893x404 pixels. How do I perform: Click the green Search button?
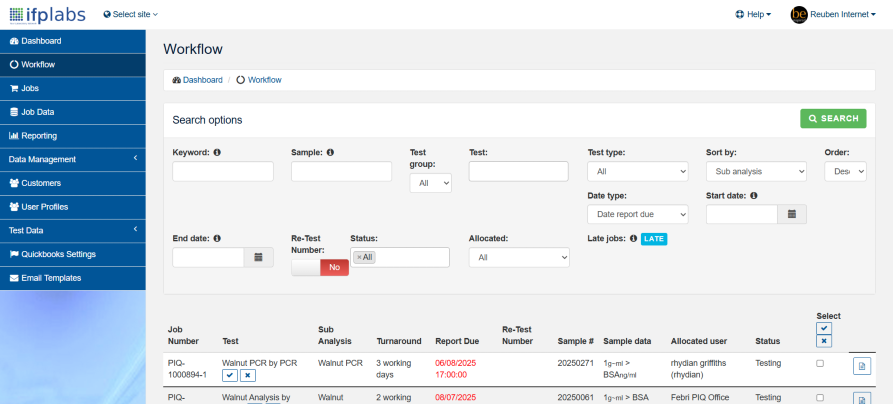(833, 118)
